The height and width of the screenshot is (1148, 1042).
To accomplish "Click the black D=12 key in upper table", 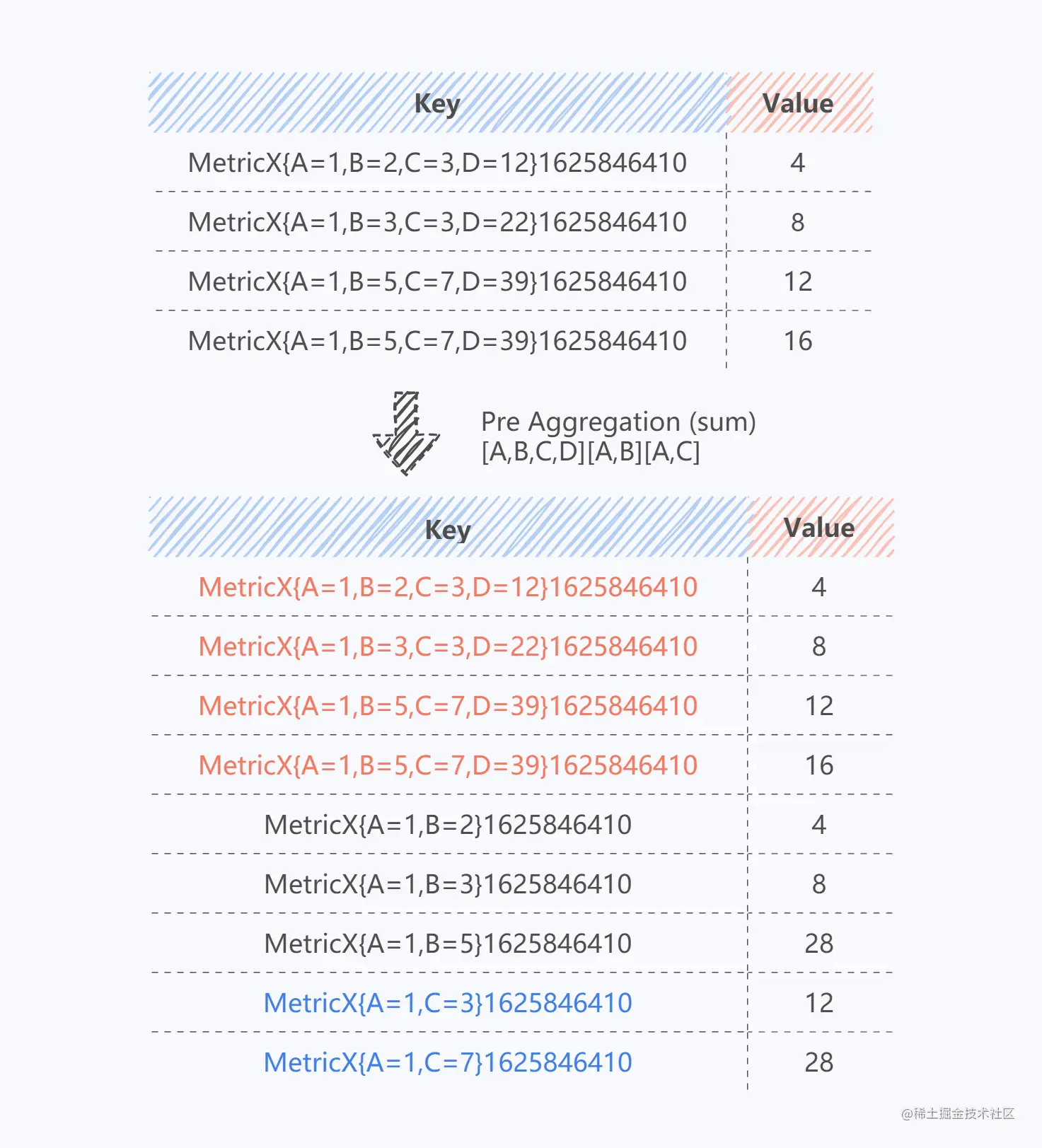I will click(x=437, y=163).
